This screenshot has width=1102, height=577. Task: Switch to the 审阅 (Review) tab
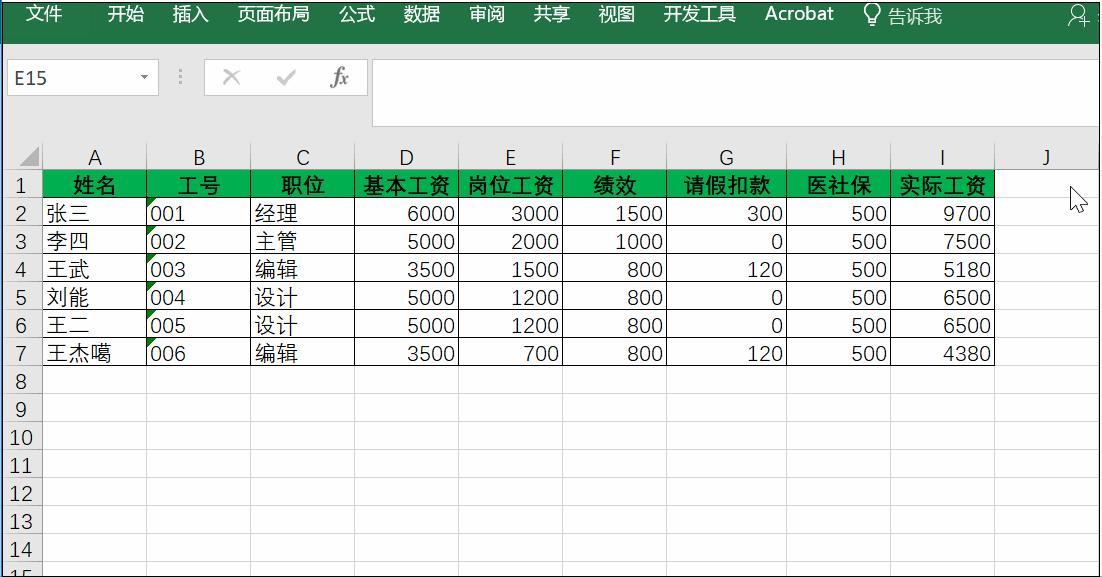(486, 15)
